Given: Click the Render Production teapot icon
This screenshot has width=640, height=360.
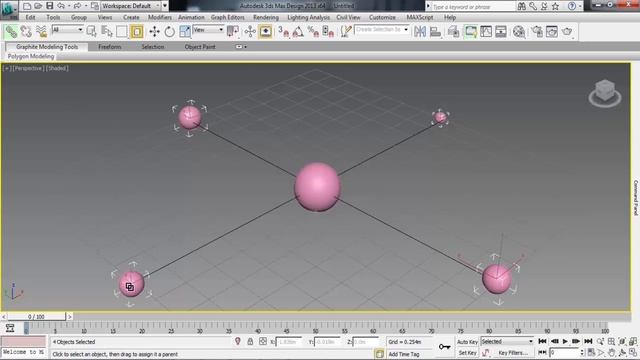Looking at the screenshot, I should (x=567, y=31).
